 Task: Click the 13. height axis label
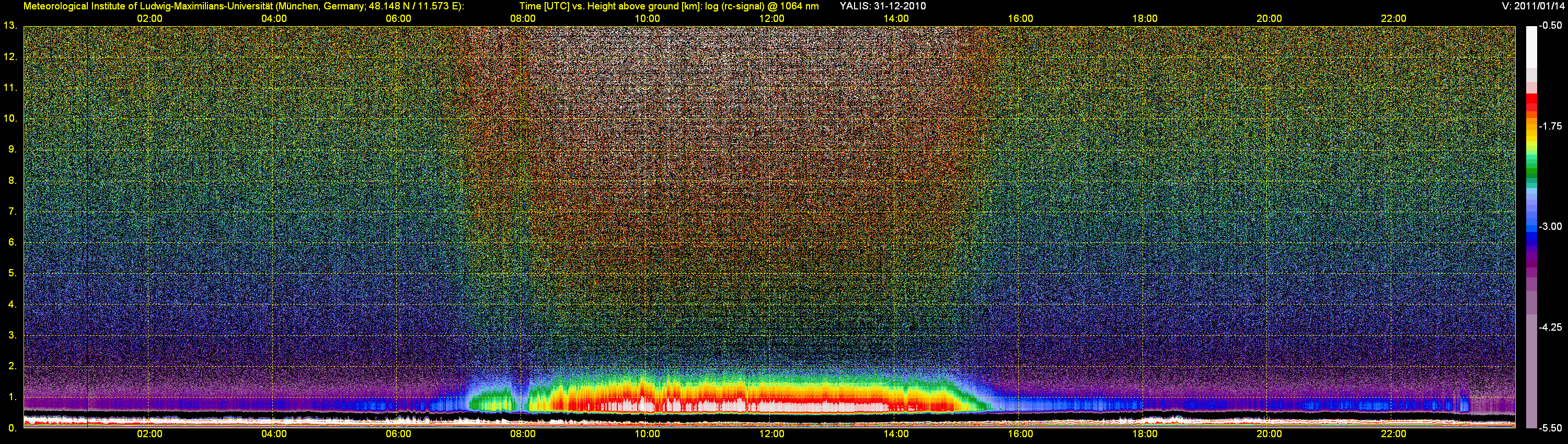[x=10, y=26]
